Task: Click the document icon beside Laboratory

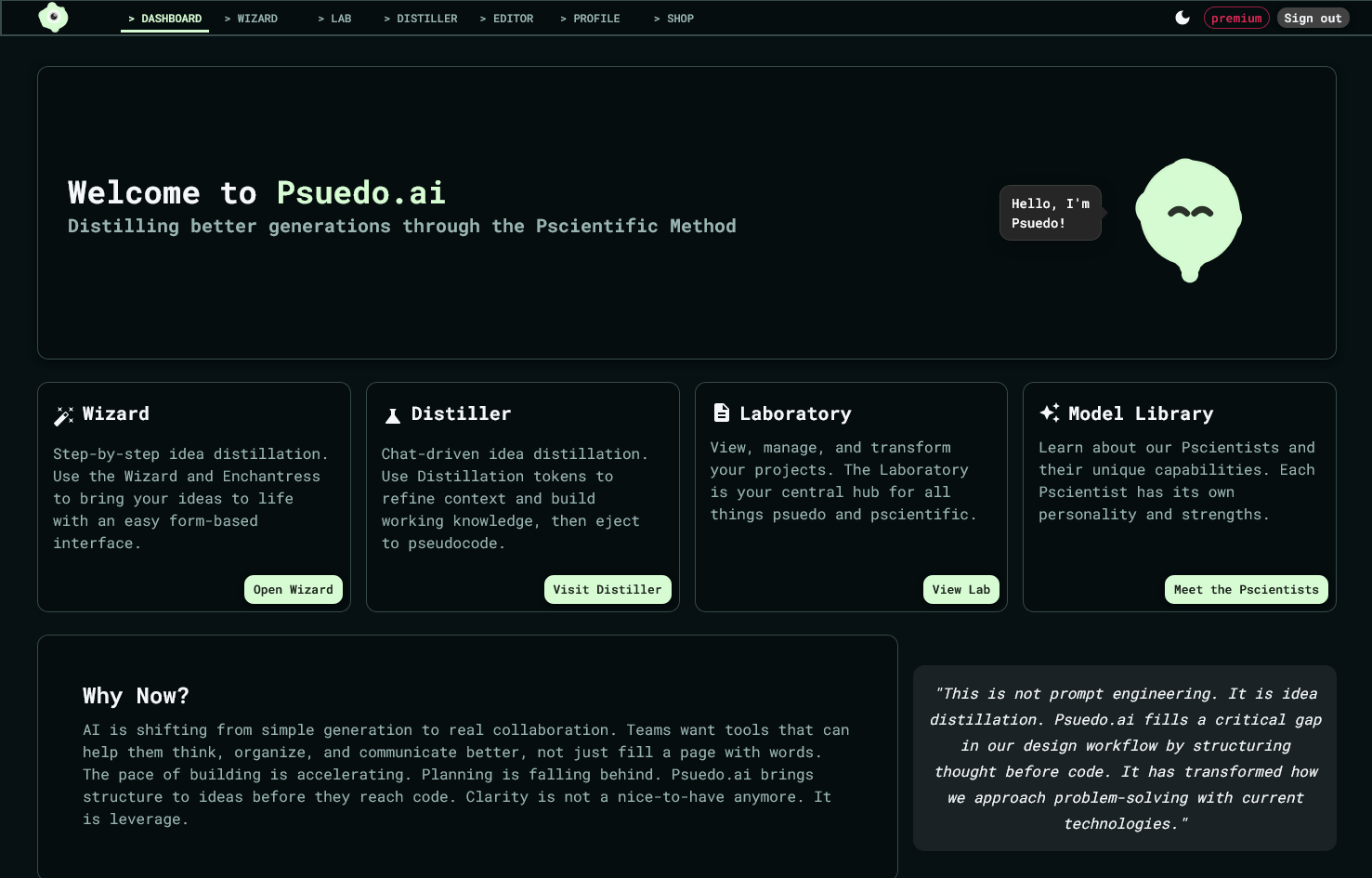Action: tap(721, 413)
